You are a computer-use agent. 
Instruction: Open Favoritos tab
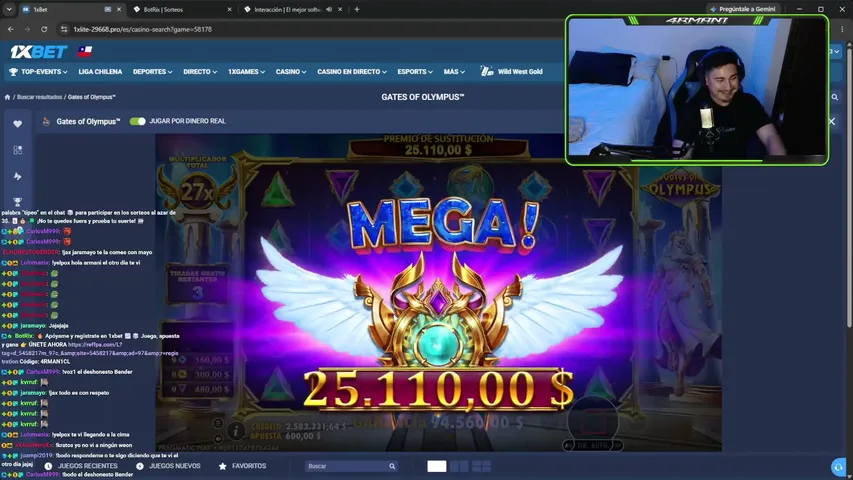243,466
